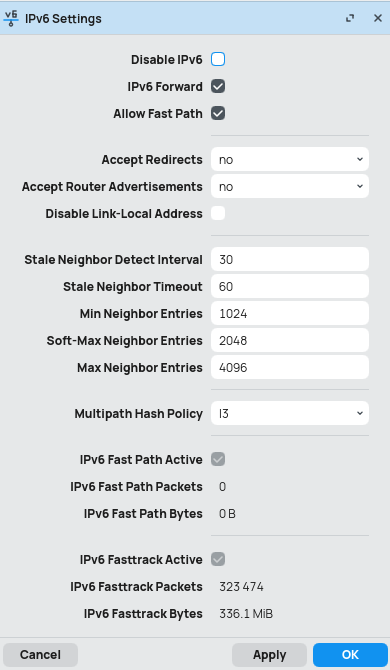Expand the IPv6 Settings window icon
The width and height of the screenshot is (390, 670).
(x=350, y=18)
